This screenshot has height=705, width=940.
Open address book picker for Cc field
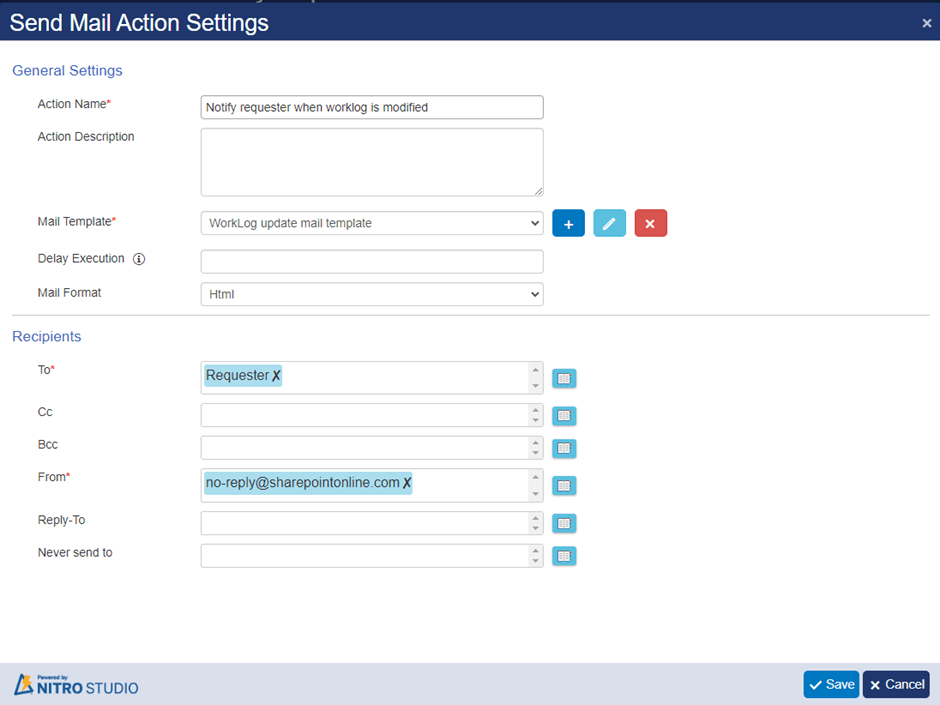(564, 415)
